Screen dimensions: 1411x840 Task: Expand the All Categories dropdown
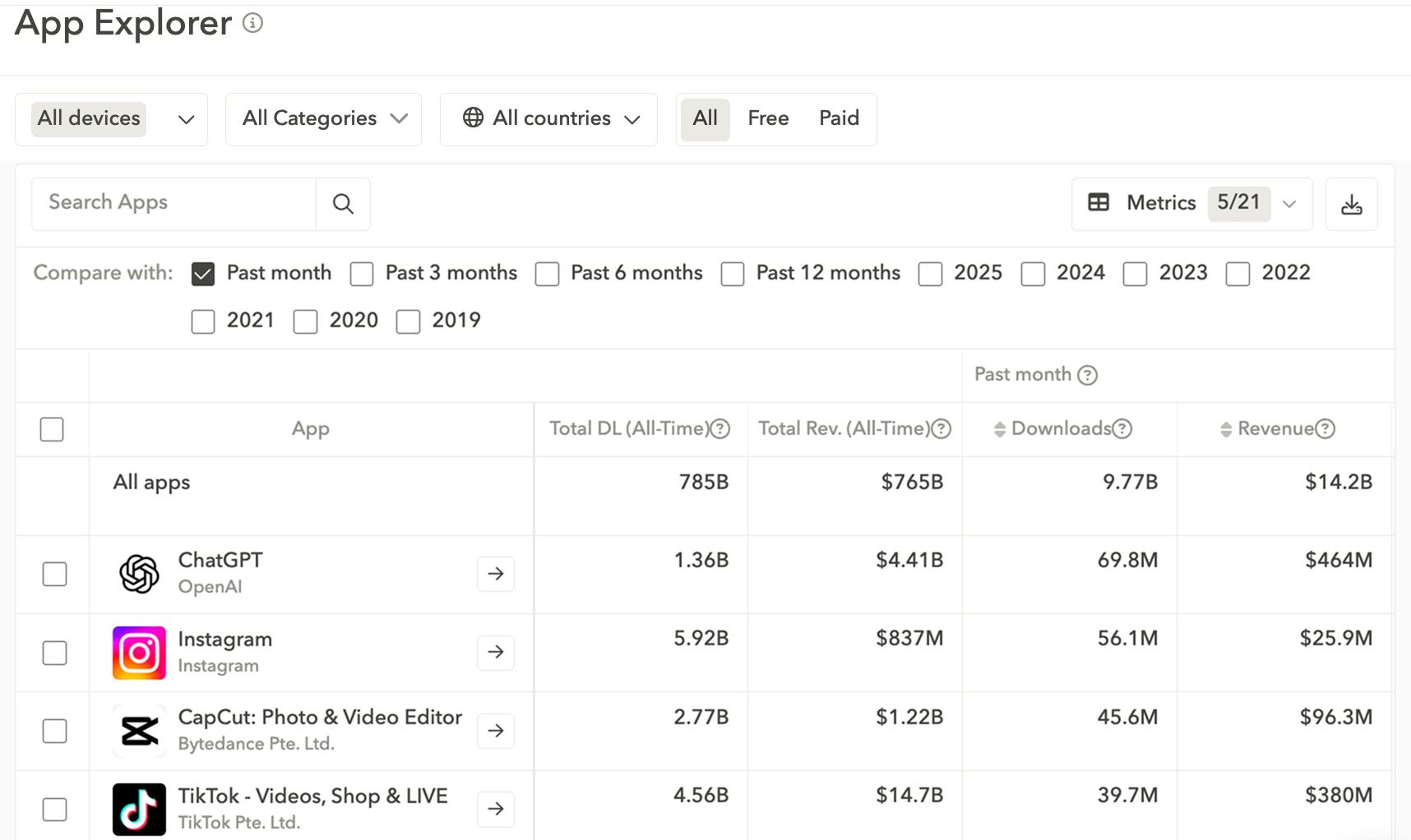(323, 118)
